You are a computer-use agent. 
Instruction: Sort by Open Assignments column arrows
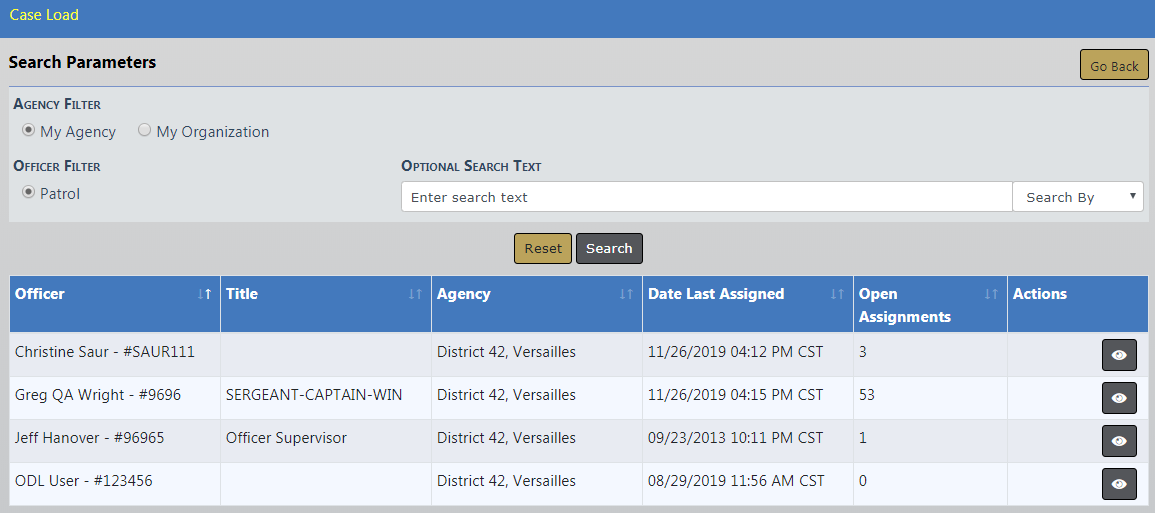coord(991,294)
